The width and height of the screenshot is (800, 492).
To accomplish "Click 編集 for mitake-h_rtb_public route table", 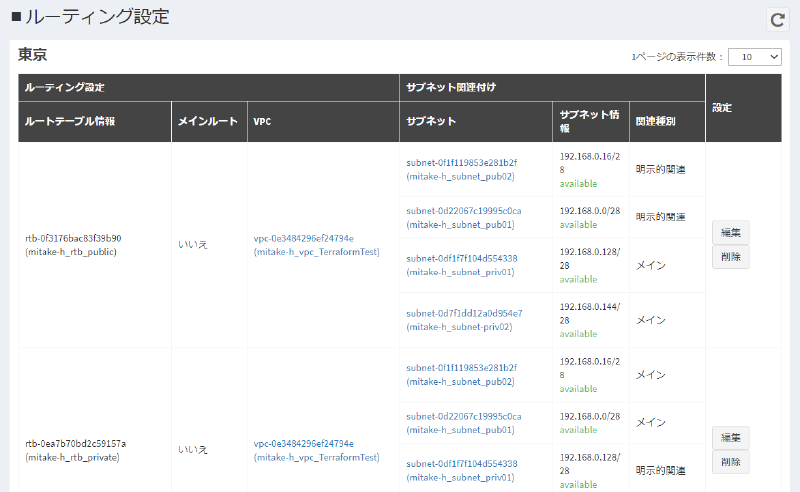I will click(730, 232).
